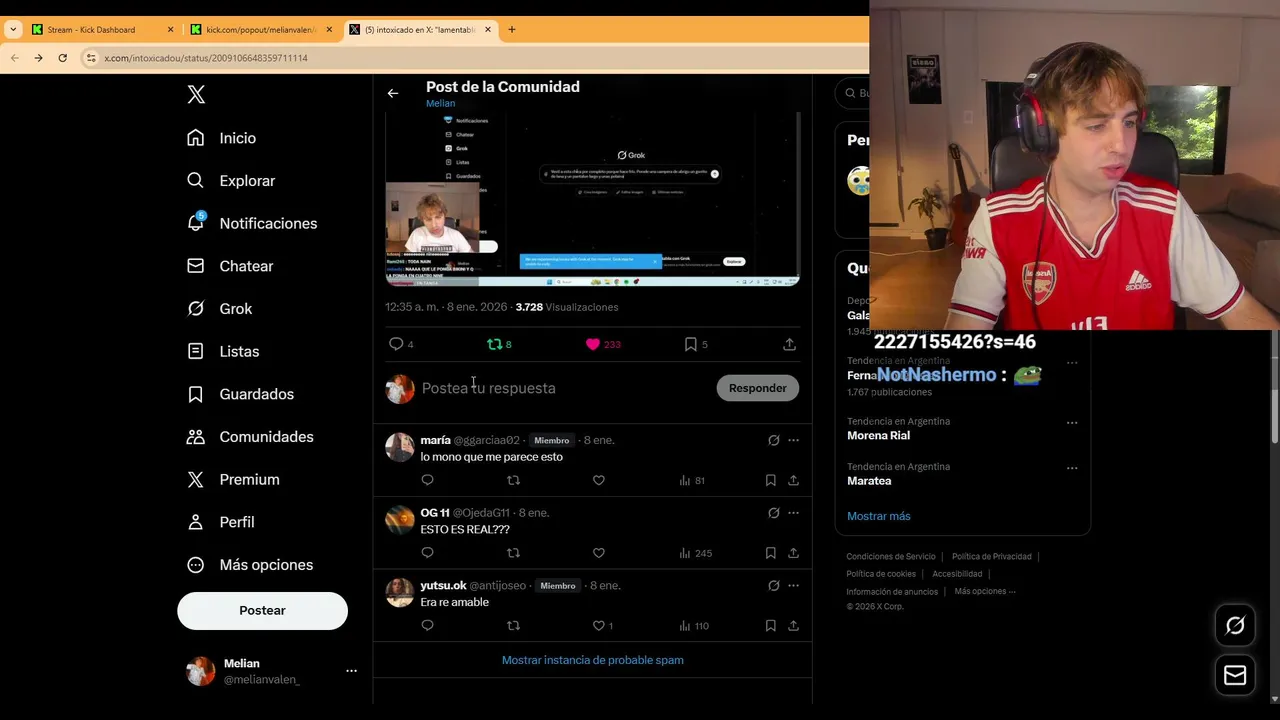The height and width of the screenshot is (720, 1280).
Task: Open Premium in the sidebar
Action: tap(233, 480)
